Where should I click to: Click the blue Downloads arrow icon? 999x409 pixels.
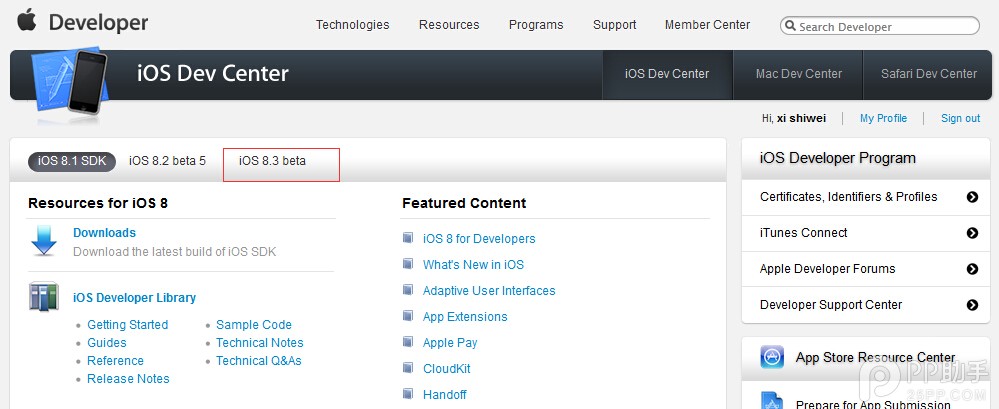[44, 241]
